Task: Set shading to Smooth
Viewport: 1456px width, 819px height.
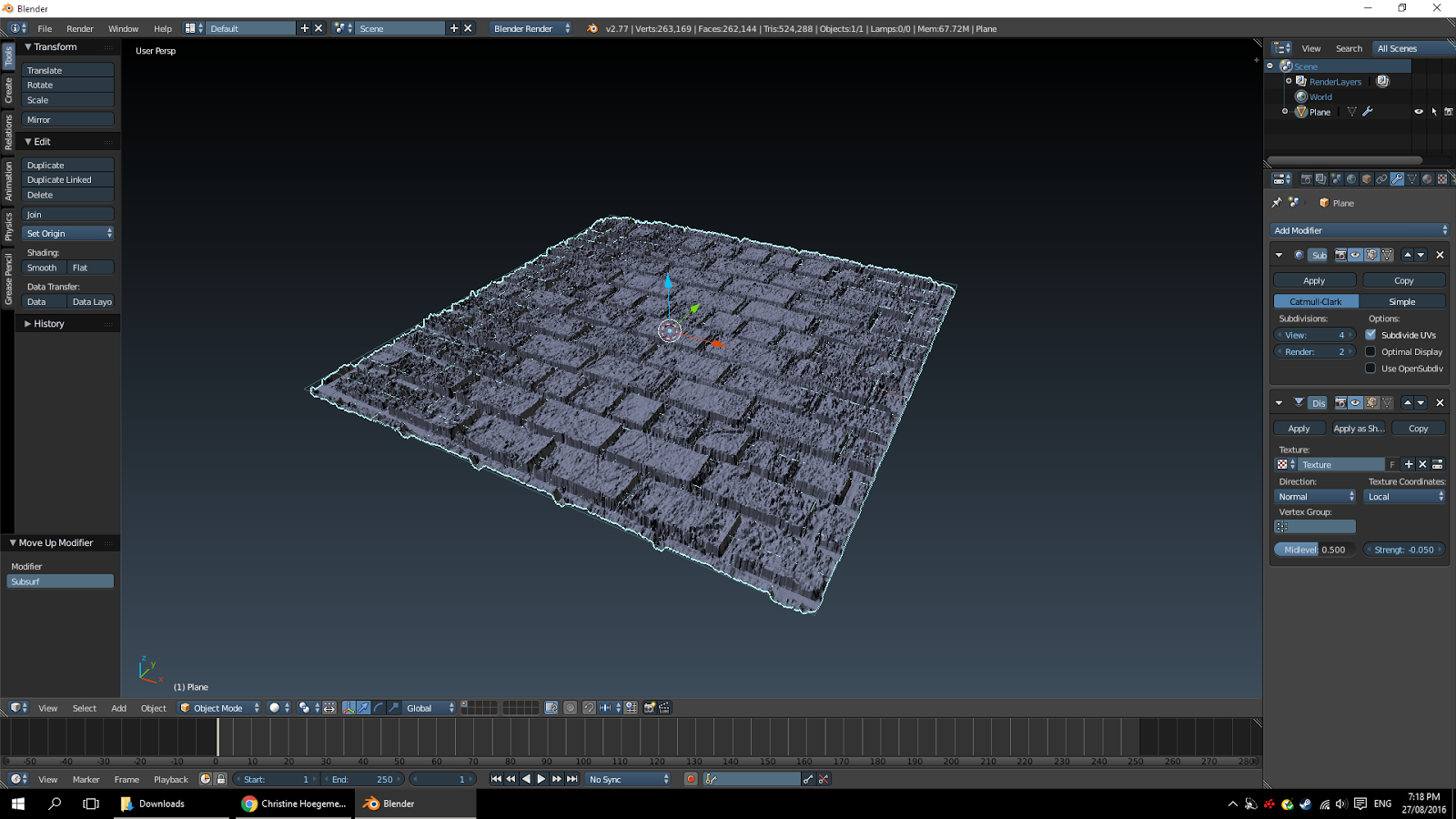Action: click(45, 268)
